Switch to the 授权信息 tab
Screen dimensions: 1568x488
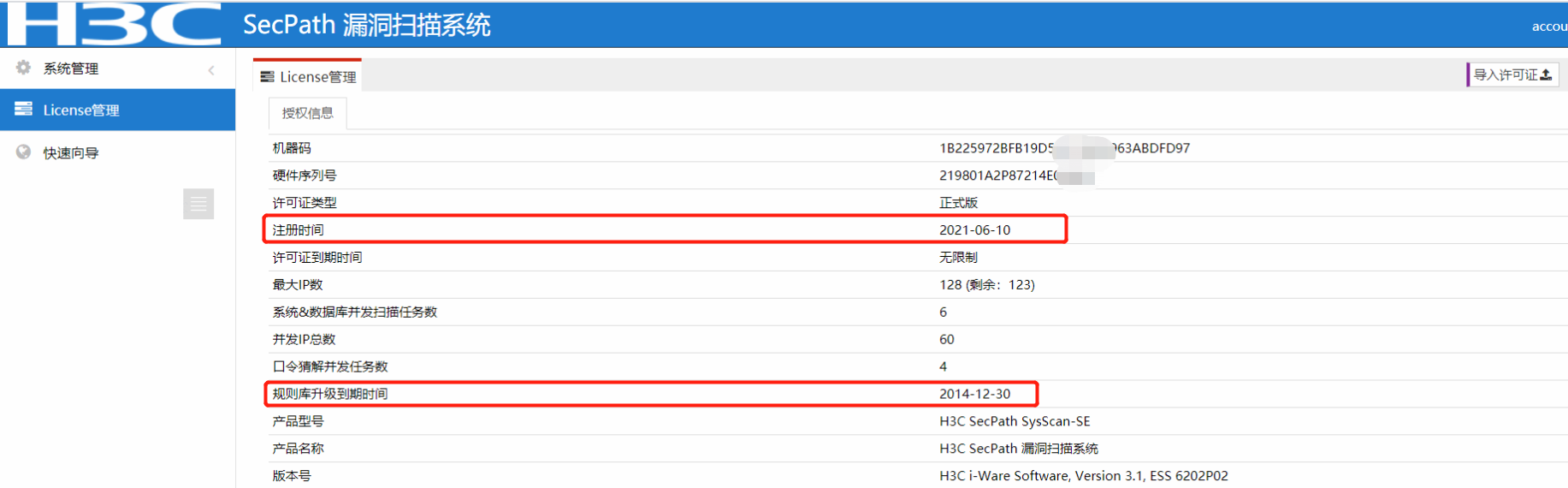click(x=308, y=113)
